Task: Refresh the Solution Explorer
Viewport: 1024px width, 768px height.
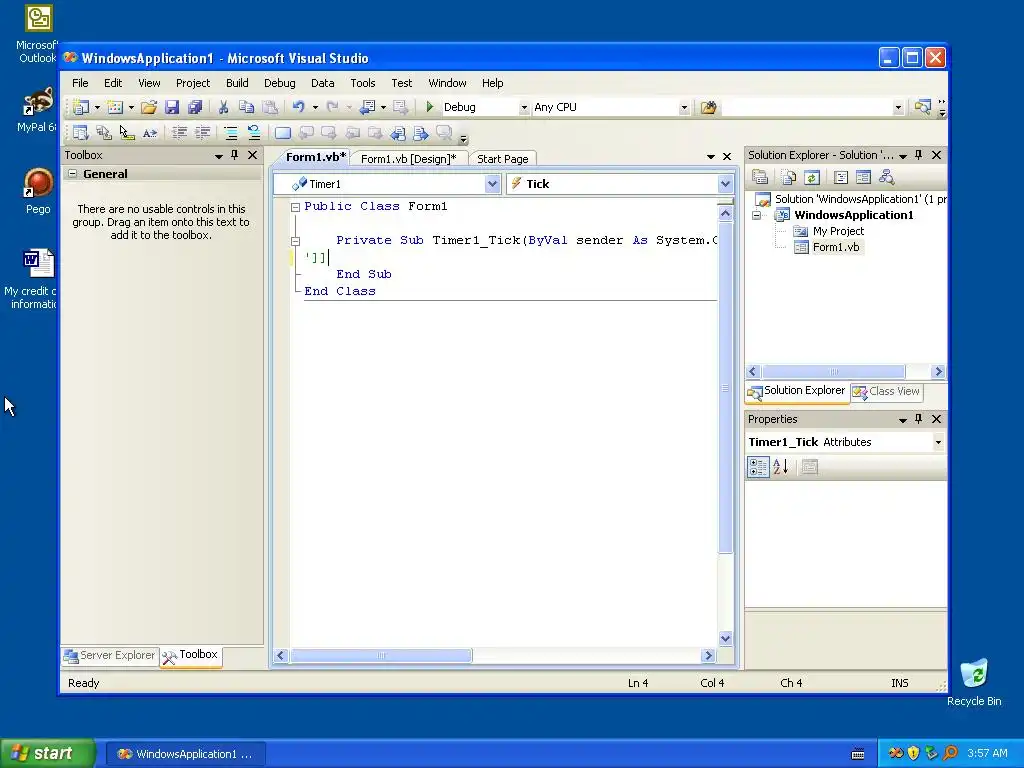Action: [812, 177]
